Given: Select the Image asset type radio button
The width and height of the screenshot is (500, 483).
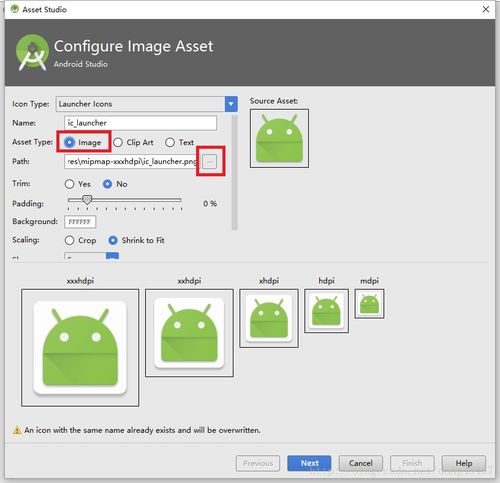Looking at the screenshot, I should point(69,142).
